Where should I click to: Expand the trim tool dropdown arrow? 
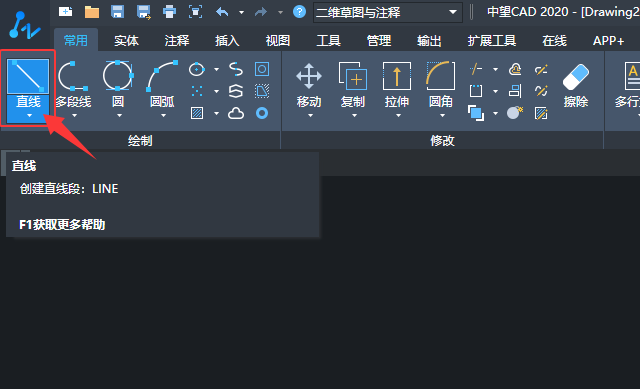(495, 69)
